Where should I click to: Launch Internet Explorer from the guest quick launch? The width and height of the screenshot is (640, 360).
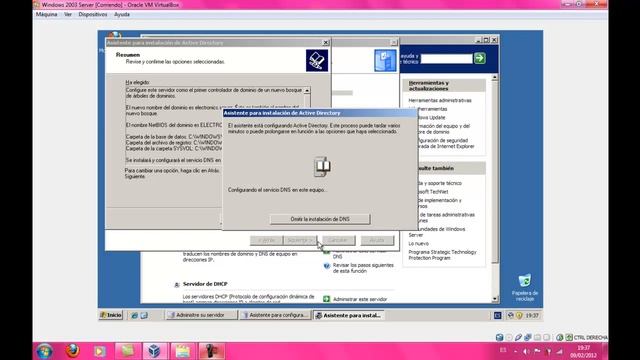[134, 315]
